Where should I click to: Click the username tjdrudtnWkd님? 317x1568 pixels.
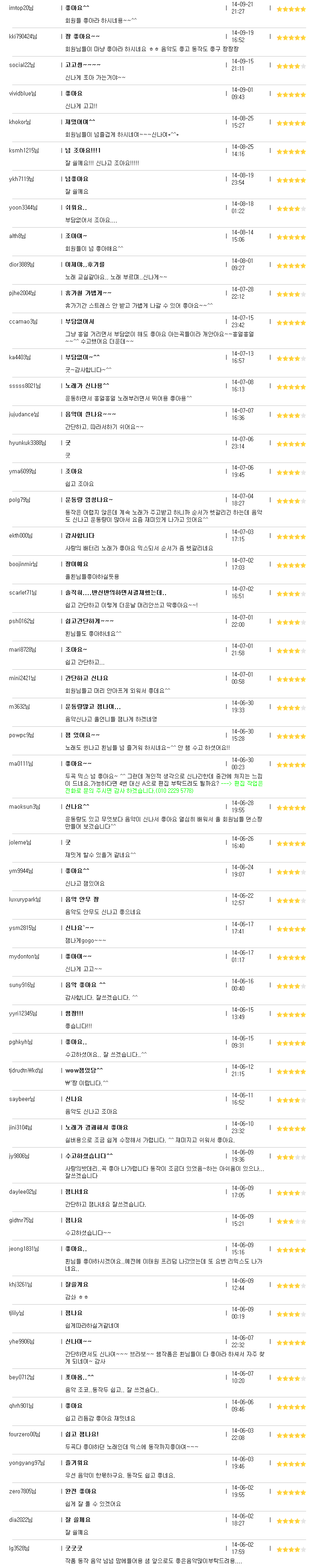[x=26, y=1070]
